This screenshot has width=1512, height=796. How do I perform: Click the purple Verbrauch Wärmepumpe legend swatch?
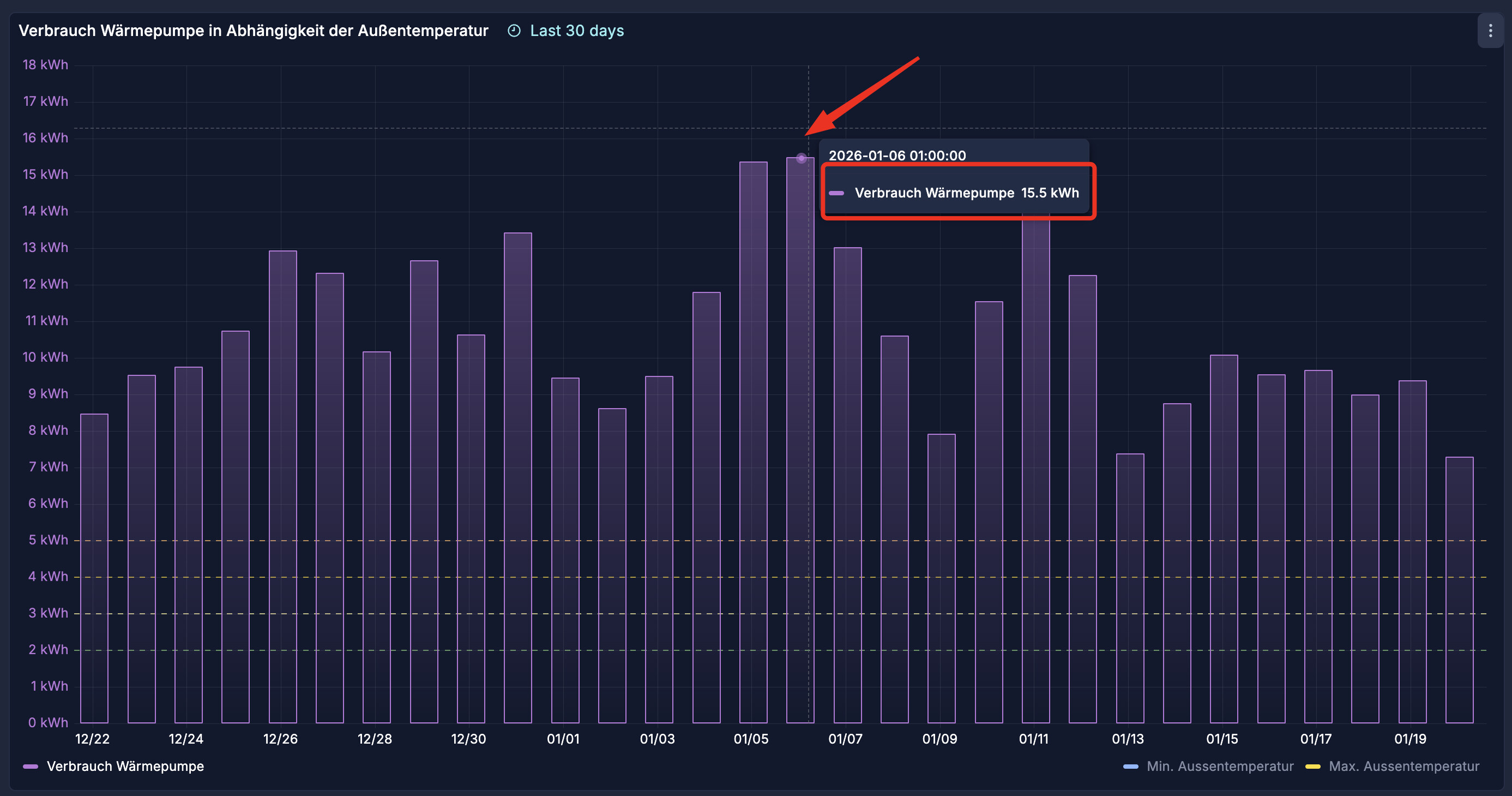pyautogui.click(x=31, y=766)
